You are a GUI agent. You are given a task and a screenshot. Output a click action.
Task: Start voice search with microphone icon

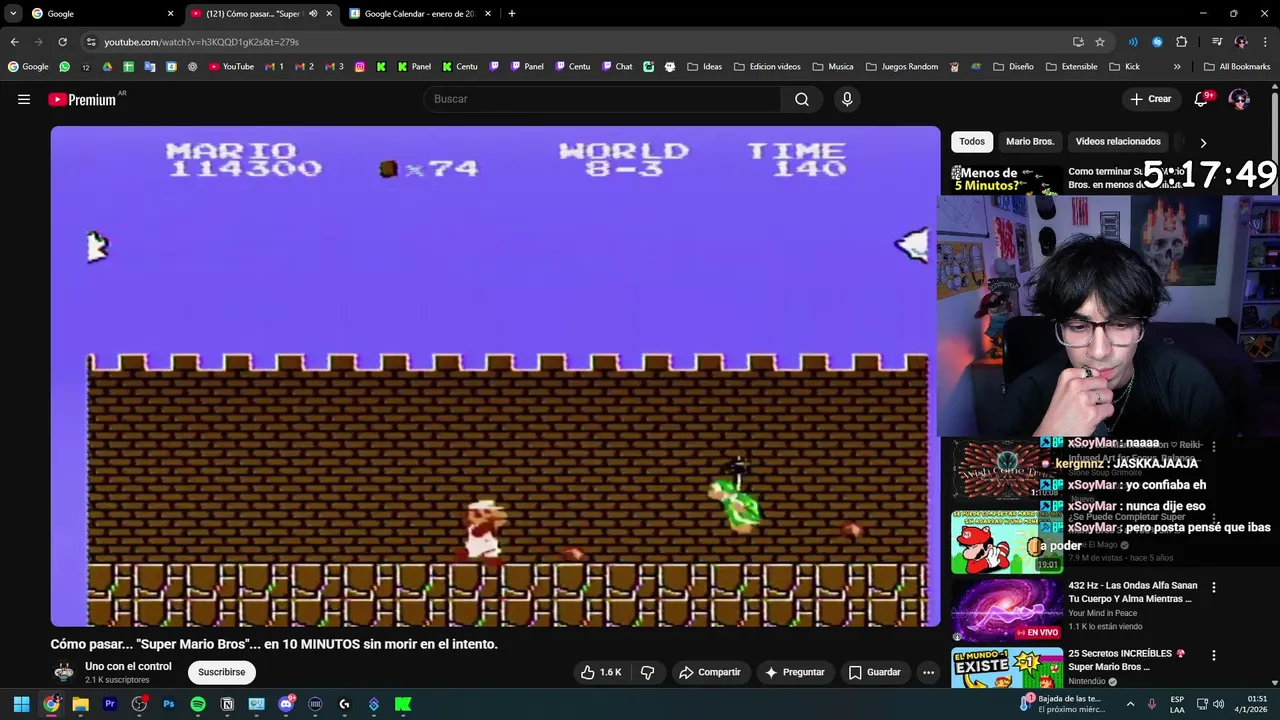point(847,99)
